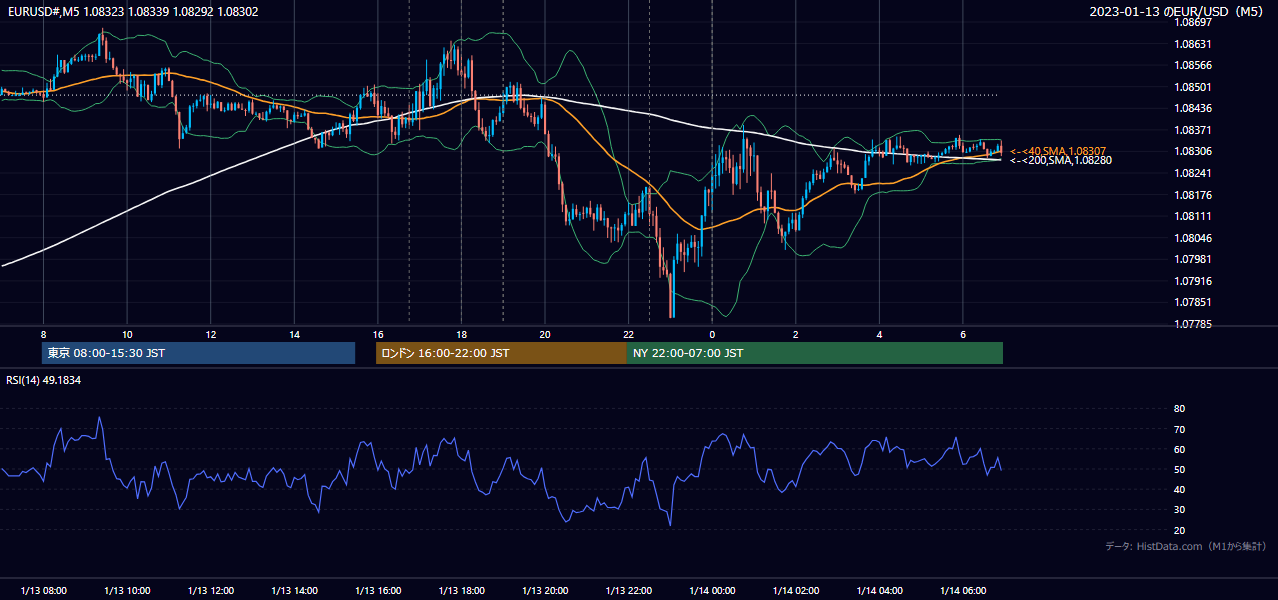Click the '2023-01-13 のEUR/USD (M5)' header label

pos(1178,12)
